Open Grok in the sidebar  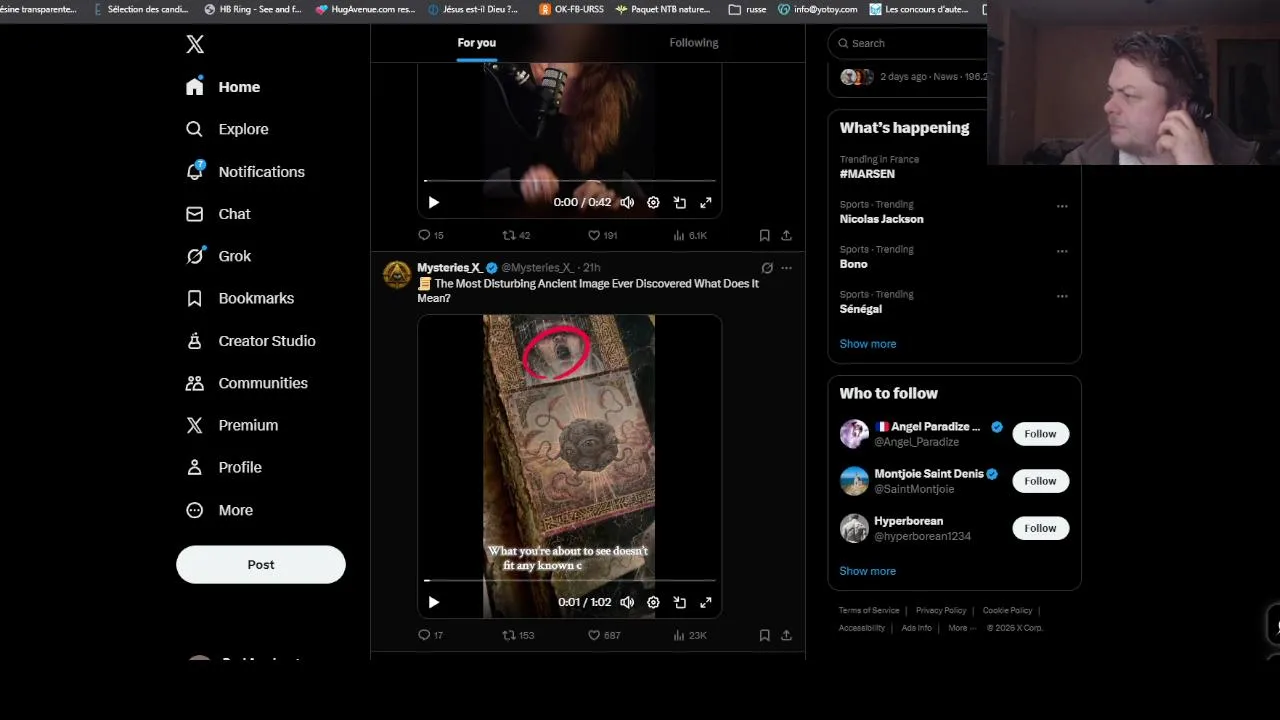click(x=218, y=256)
